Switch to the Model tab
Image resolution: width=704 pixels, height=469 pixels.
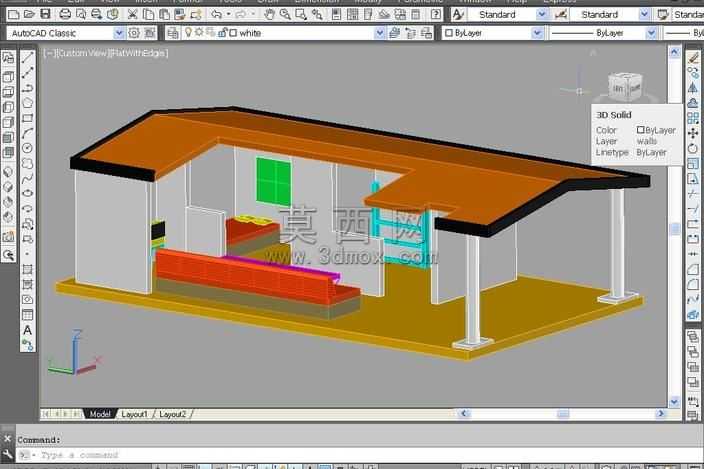tap(100, 414)
